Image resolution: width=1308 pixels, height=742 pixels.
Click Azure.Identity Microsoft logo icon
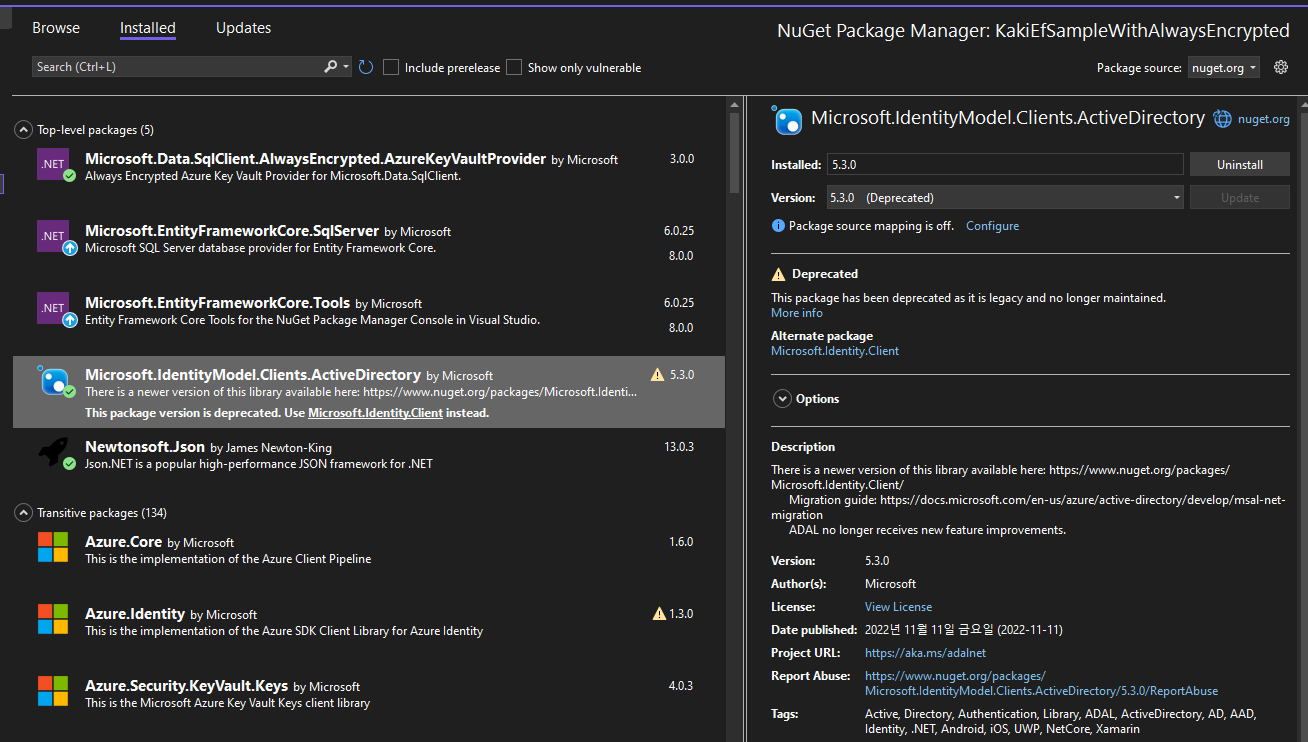pyautogui.click(x=53, y=618)
